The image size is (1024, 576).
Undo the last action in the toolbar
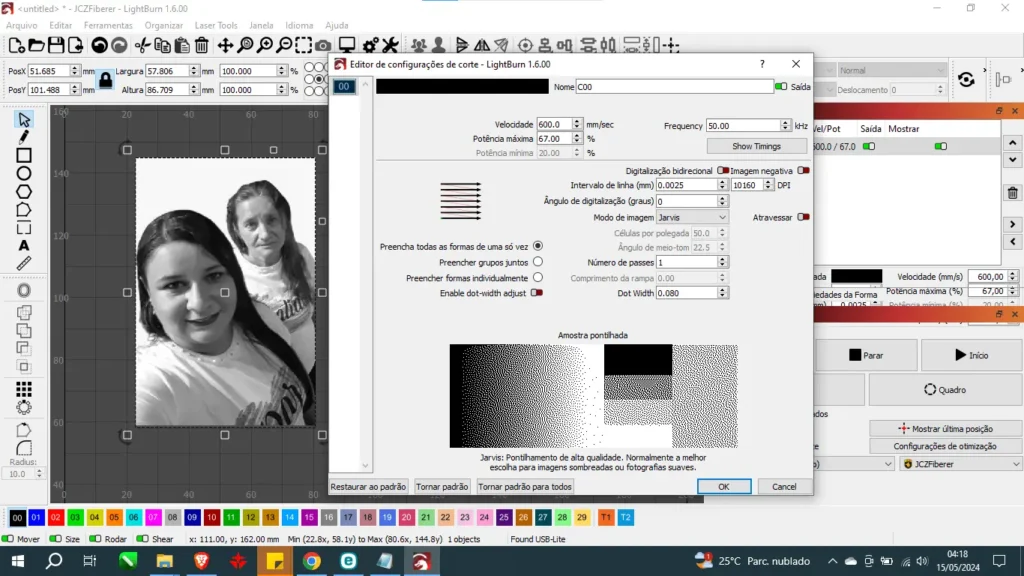pyautogui.click(x=99, y=45)
